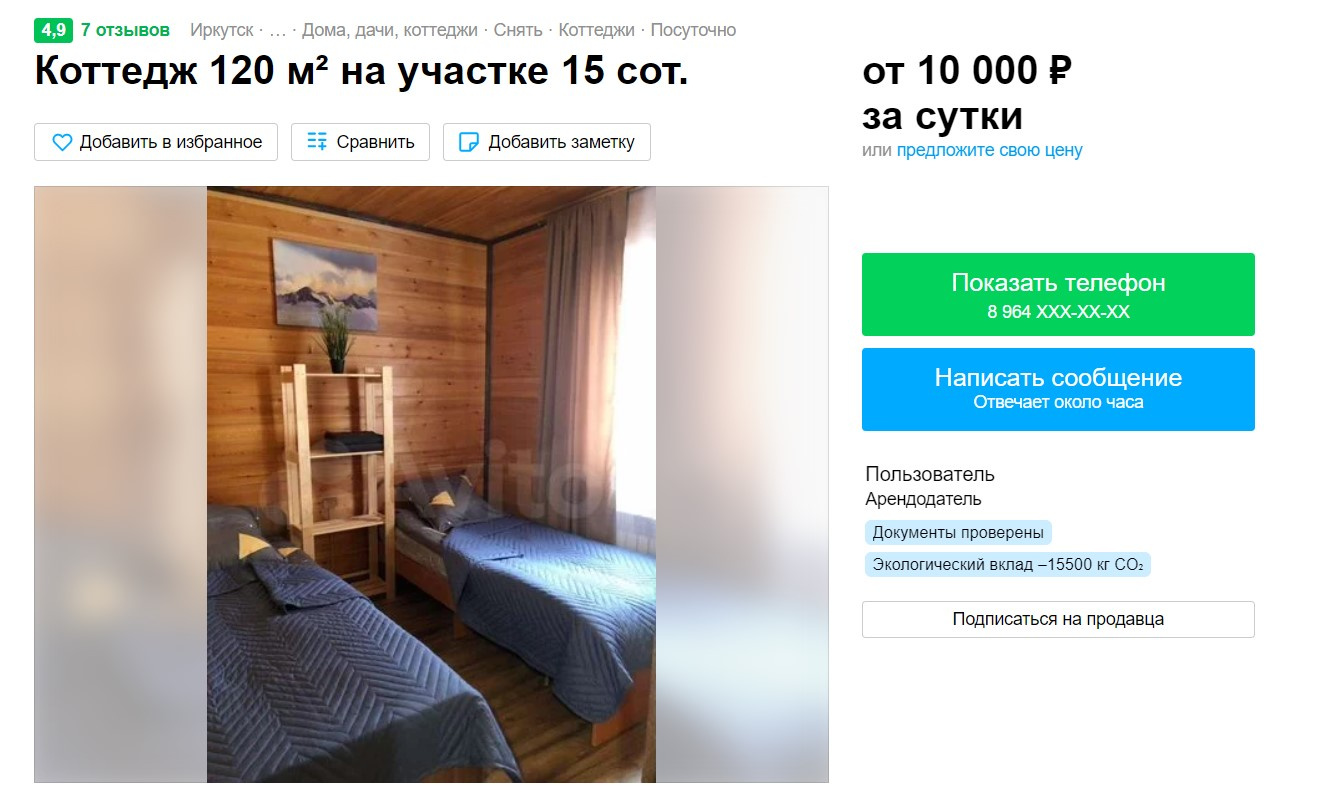The height and width of the screenshot is (797, 1334).
Task: Select the Снять breadcrumb item
Action: [x=518, y=30]
